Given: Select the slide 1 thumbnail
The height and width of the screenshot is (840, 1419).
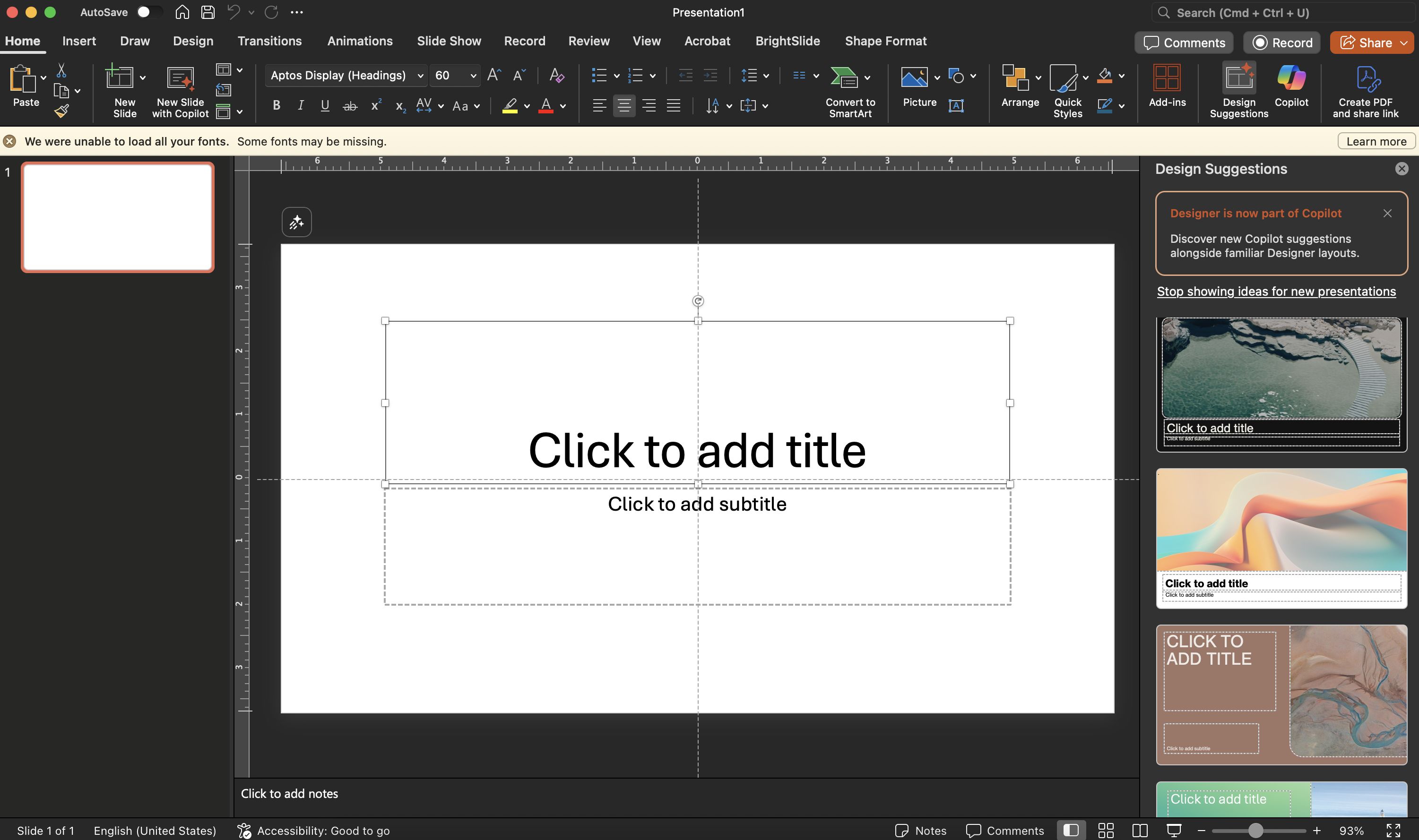Looking at the screenshot, I should (117, 217).
